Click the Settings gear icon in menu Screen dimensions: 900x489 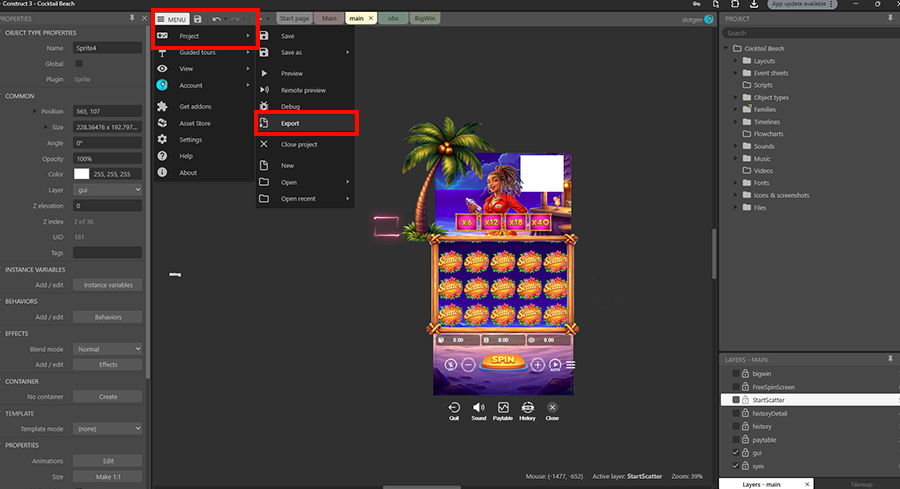[162, 139]
